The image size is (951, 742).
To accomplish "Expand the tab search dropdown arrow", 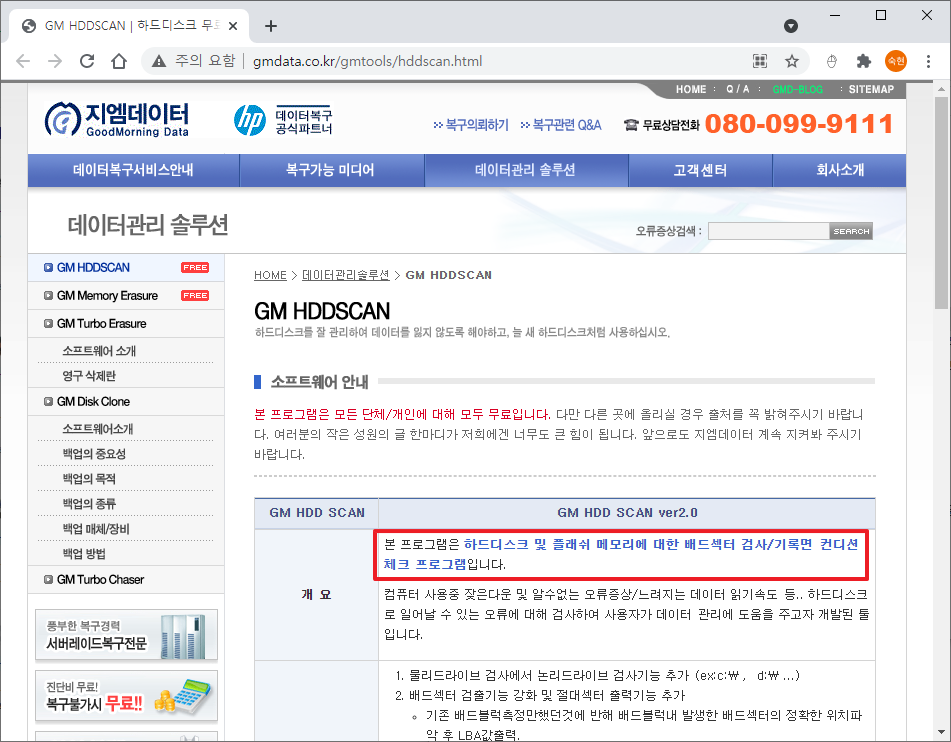I will pyautogui.click(x=791, y=25).
